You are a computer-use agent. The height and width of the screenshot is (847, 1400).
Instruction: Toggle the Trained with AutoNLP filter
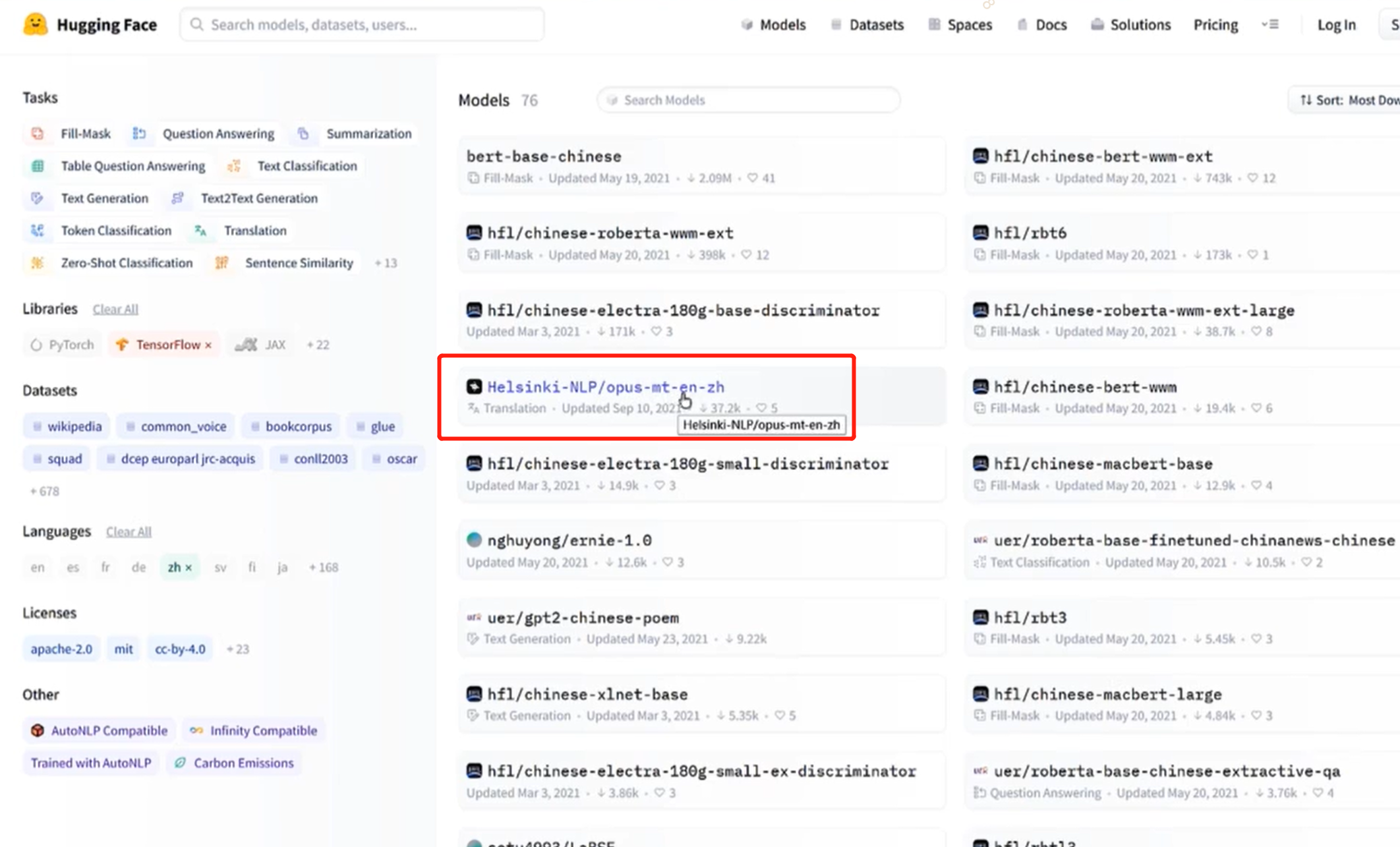click(x=91, y=763)
